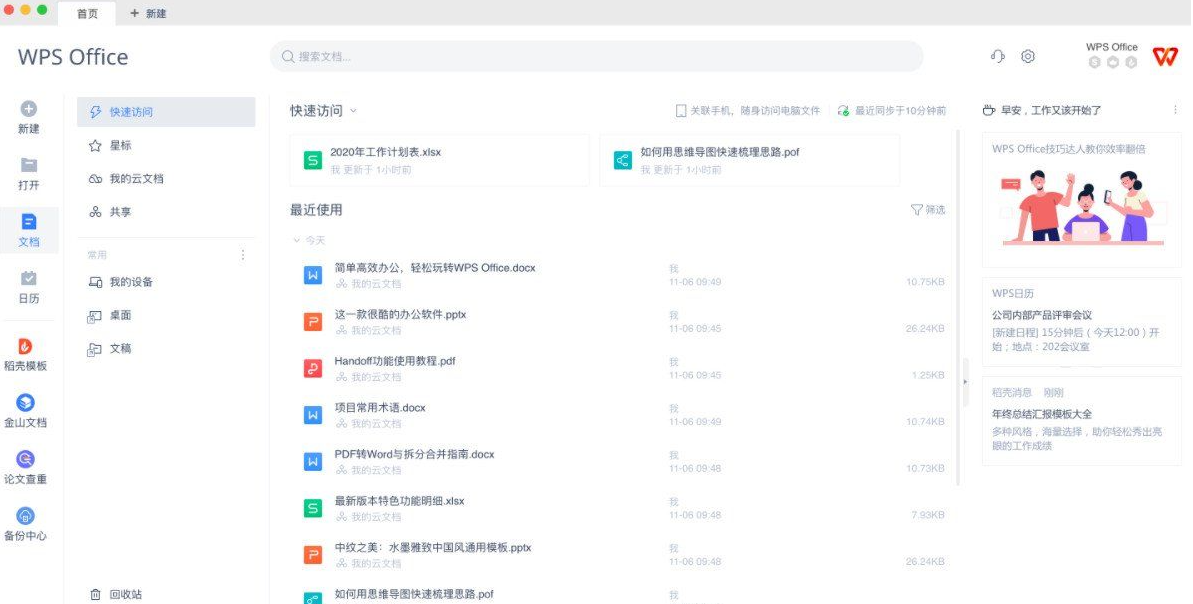Switch to the 首页 tab
This screenshot has width=1193, height=604.
click(x=87, y=14)
